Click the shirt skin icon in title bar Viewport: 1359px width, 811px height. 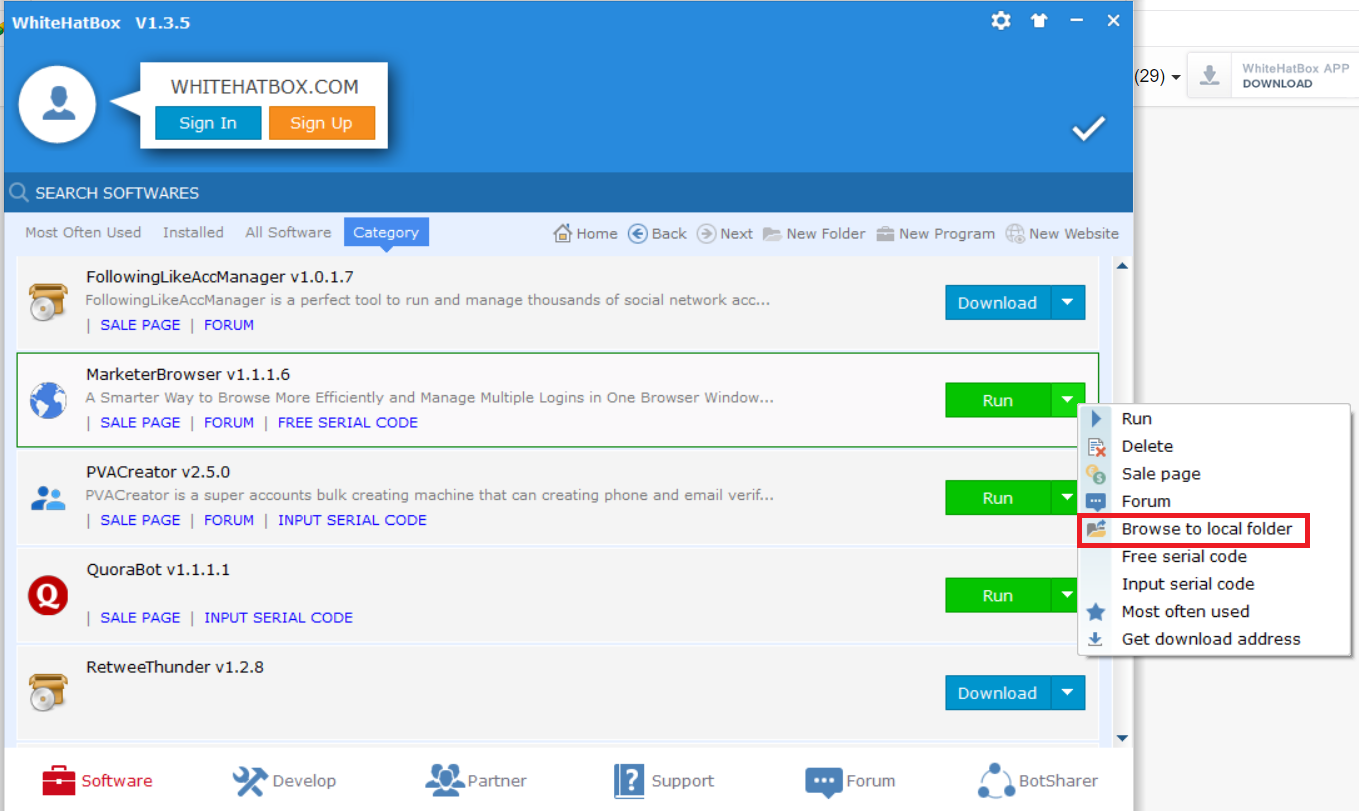[1039, 21]
